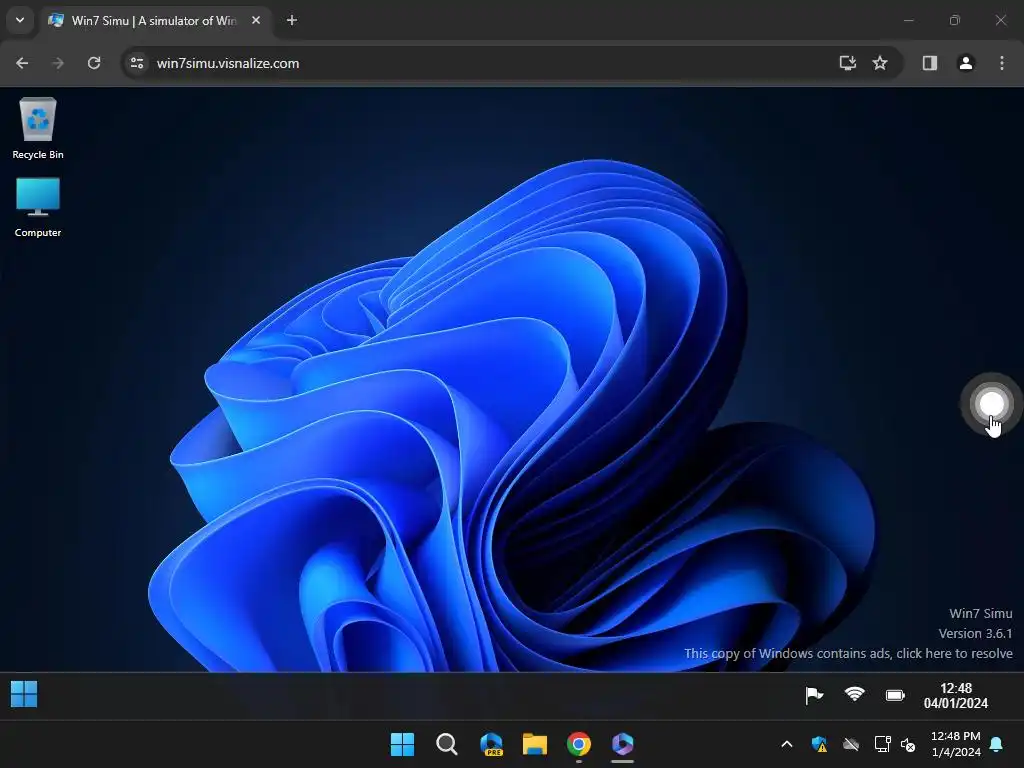The width and height of the screenshot is (1024, 768).
Task: Open the Clipchamp app in taskbar
Action: tap(622, 744)
